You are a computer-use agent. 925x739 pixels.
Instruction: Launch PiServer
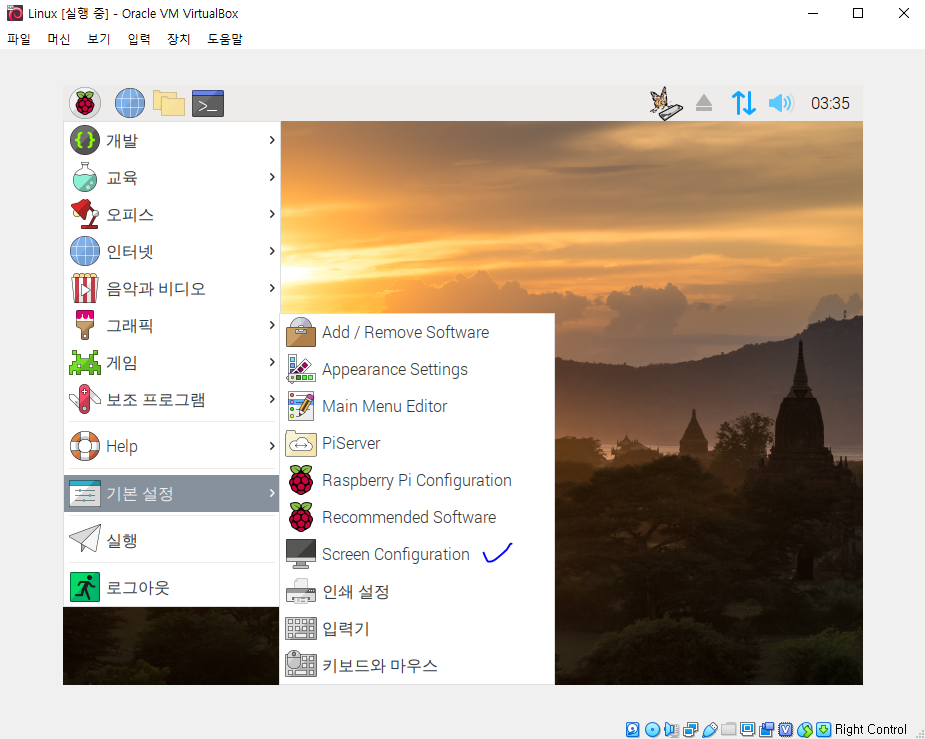coord(417,444)
